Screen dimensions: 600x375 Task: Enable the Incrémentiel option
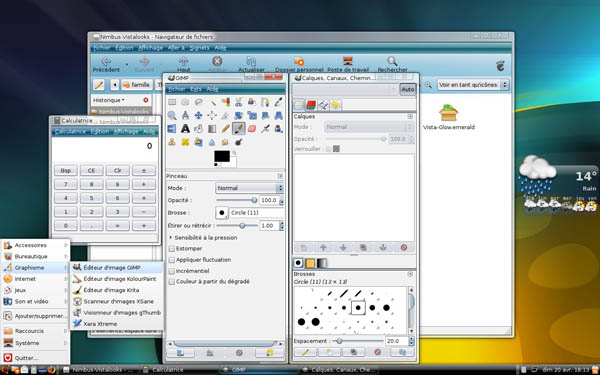(172, 271)
